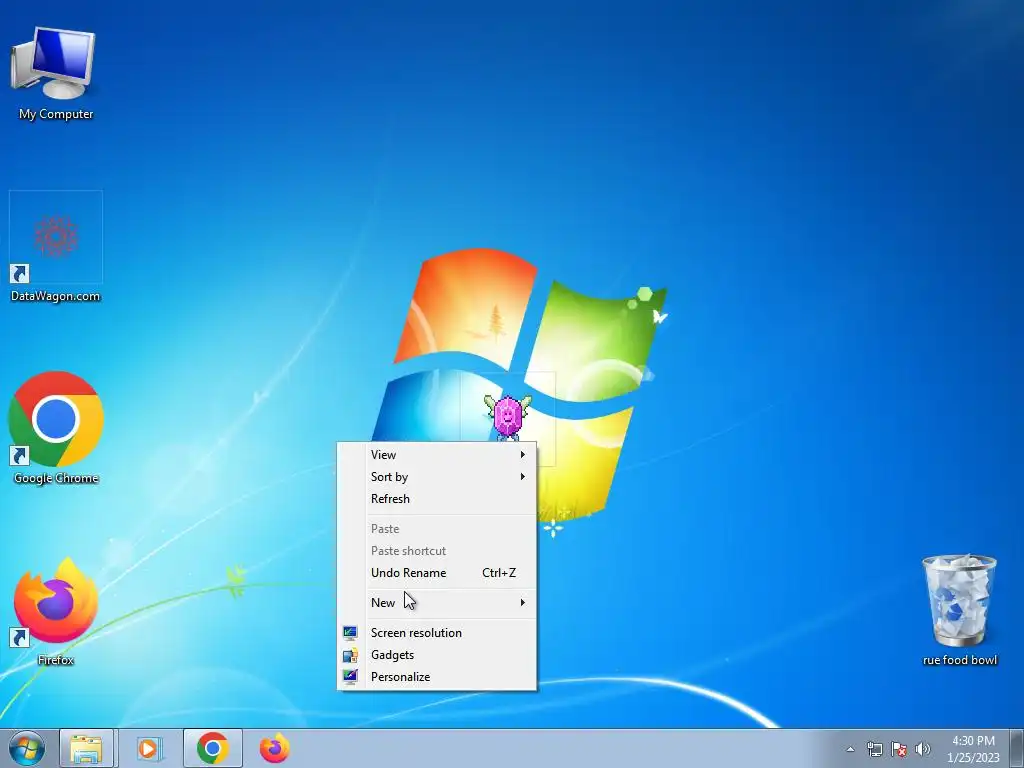The width and height of the screenshot is (1024, 768).
Task: Click the Personalize menu icon
Action: 350,677
